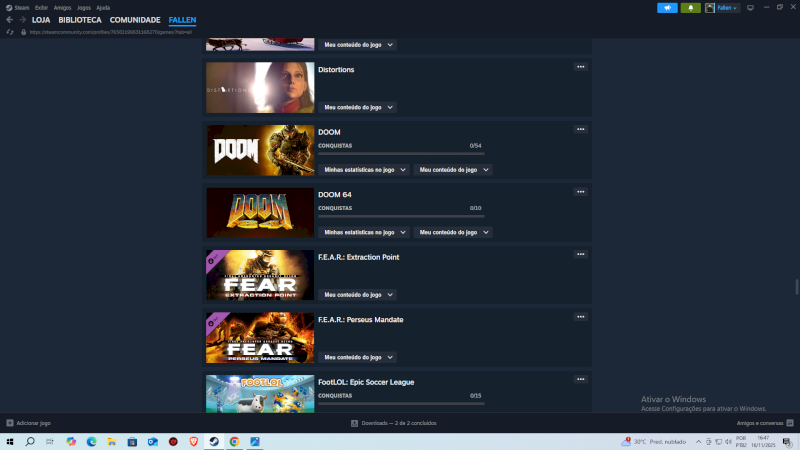Click the DOOM 64 game cover thumbnail
Screen dimensions: 800x450
pos(260,213)
